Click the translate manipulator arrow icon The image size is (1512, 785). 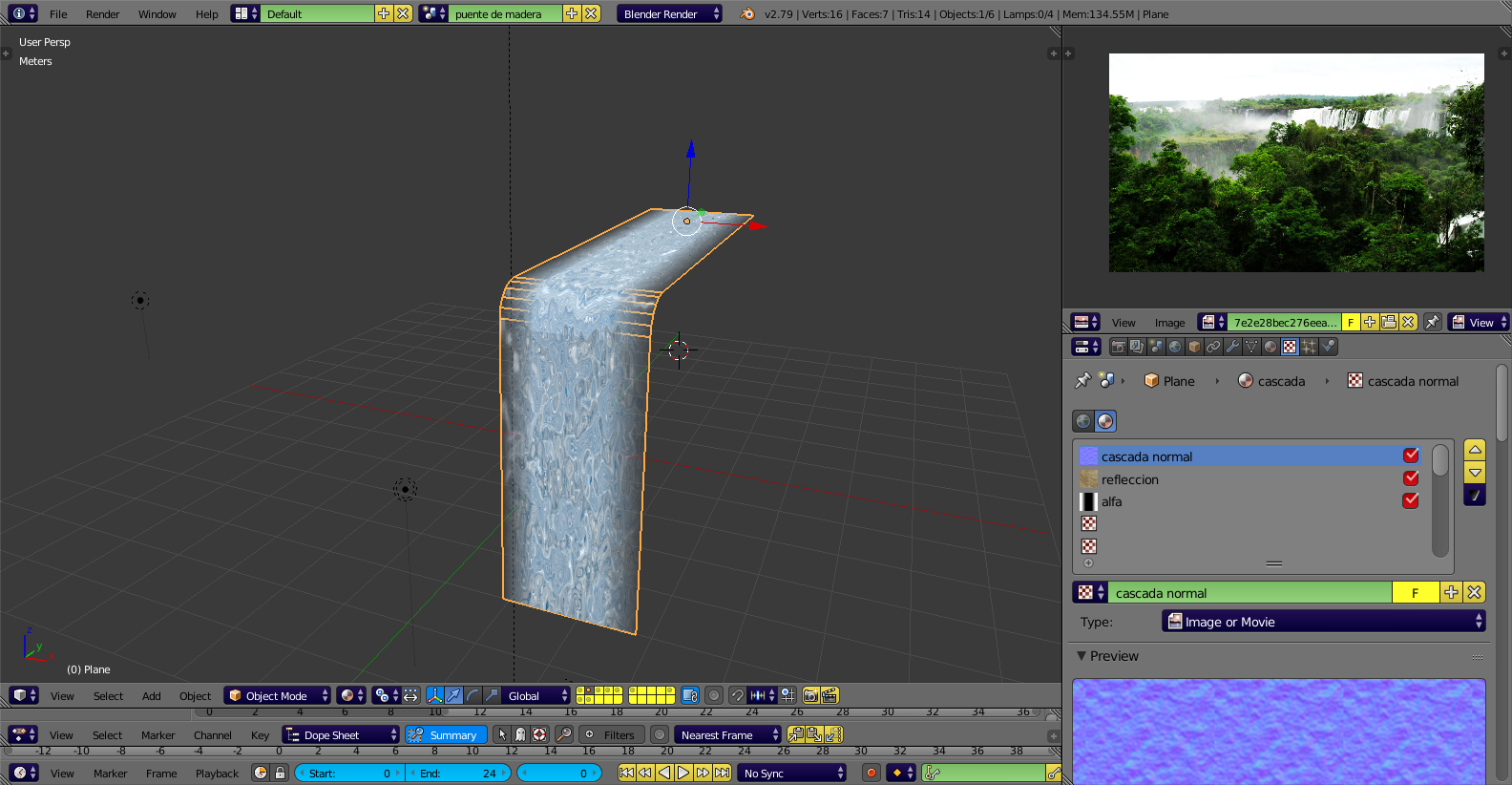(x=454, y=695)
